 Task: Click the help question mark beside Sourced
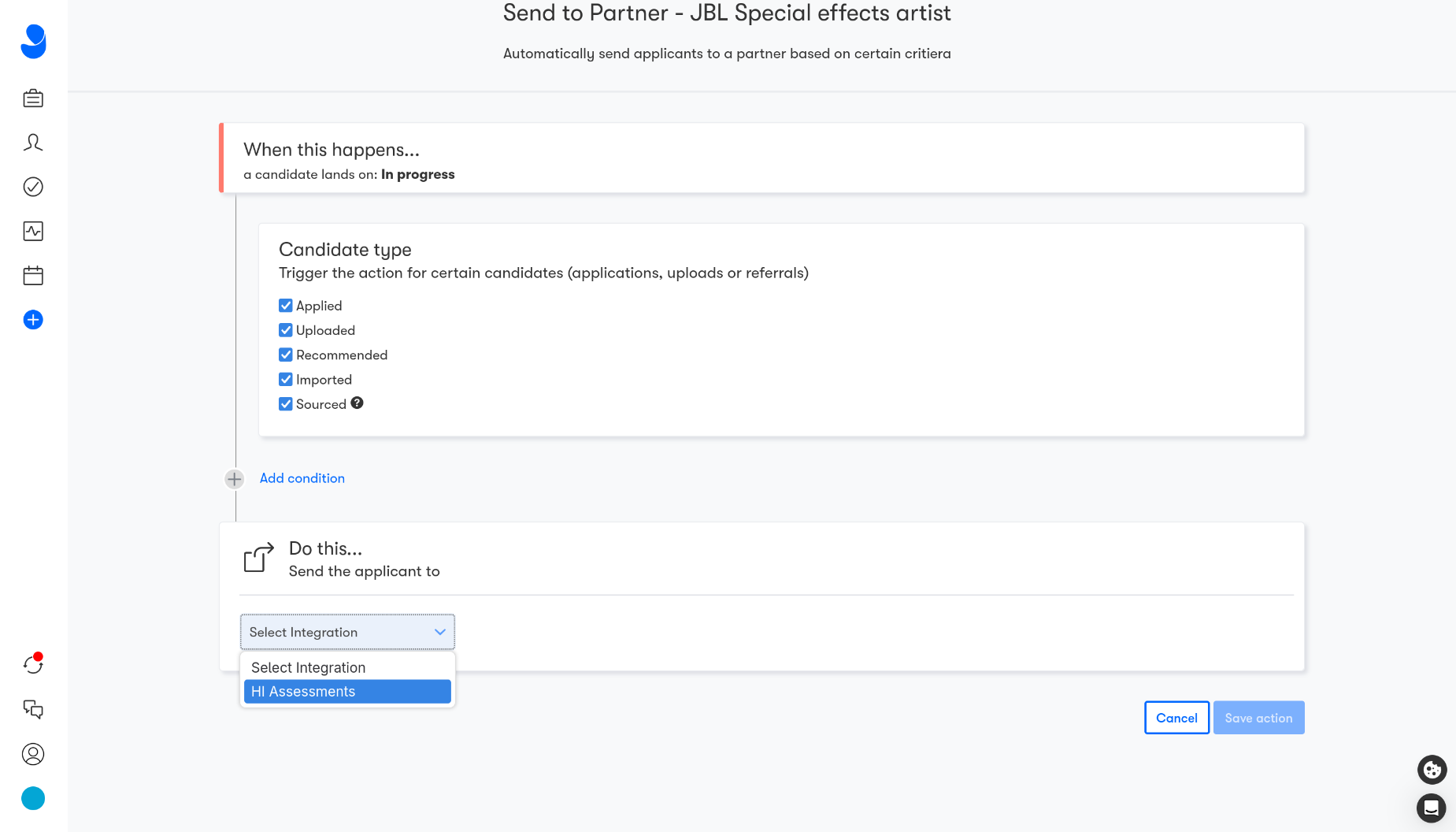pos(357,403)
